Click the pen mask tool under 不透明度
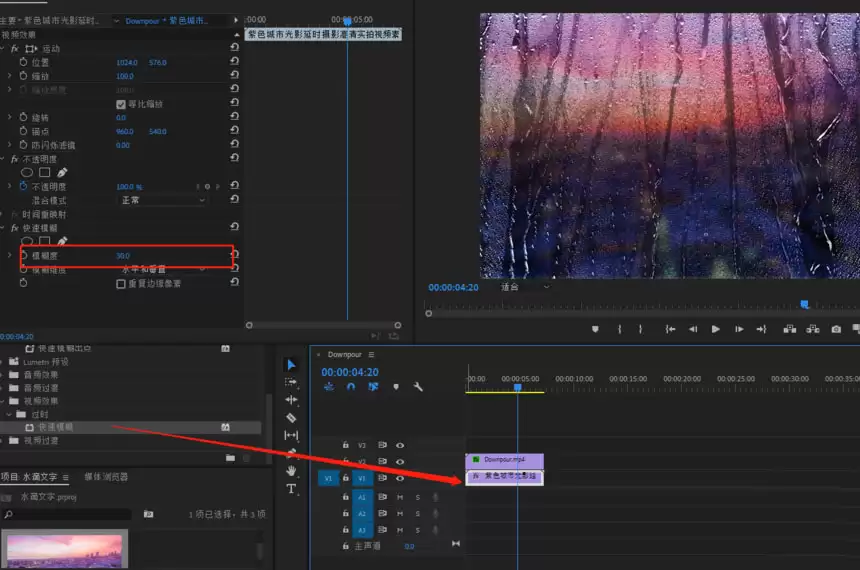 point(62,173)
